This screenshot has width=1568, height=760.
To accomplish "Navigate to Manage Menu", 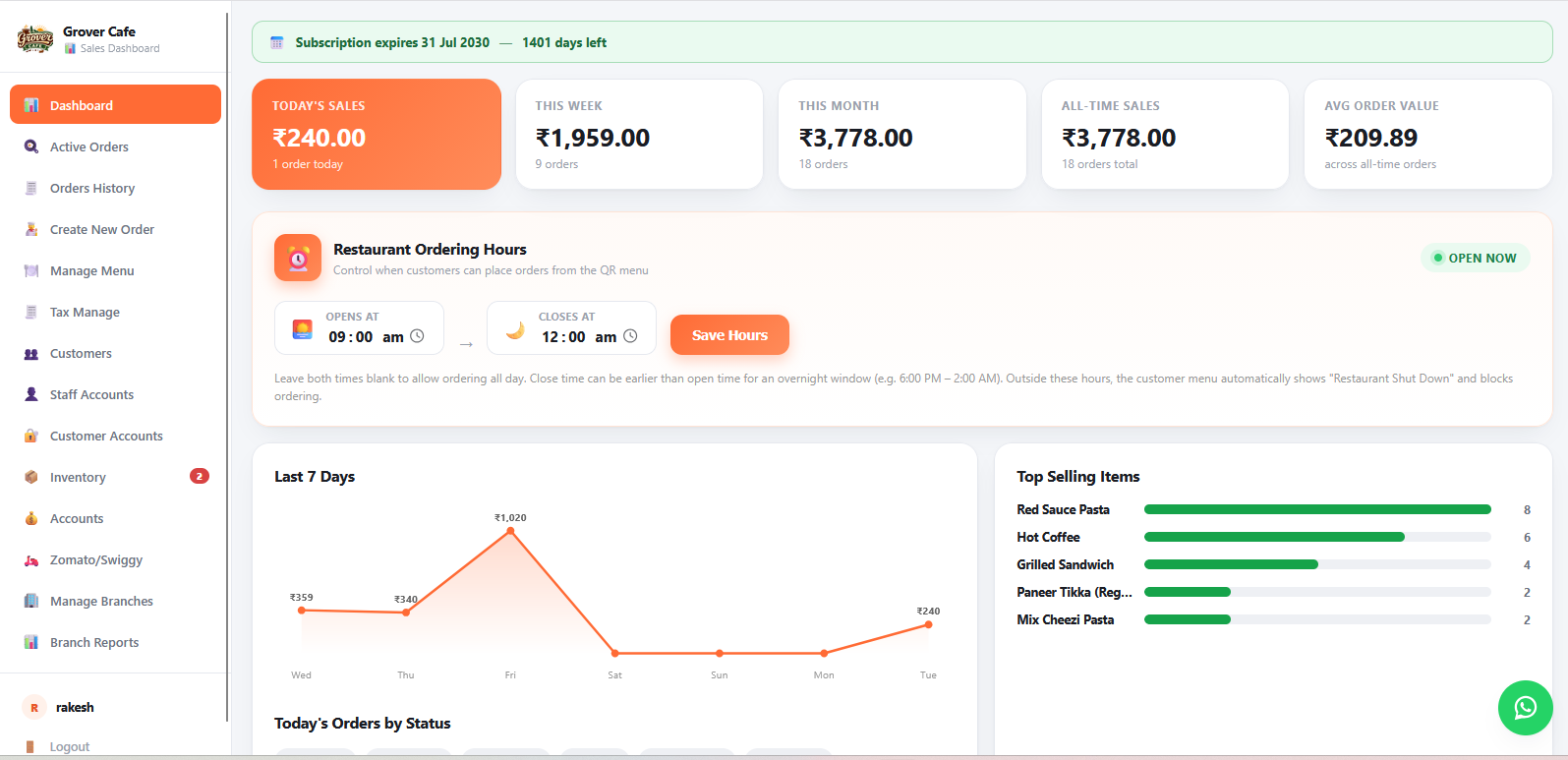I will click(x=115, y=270).
